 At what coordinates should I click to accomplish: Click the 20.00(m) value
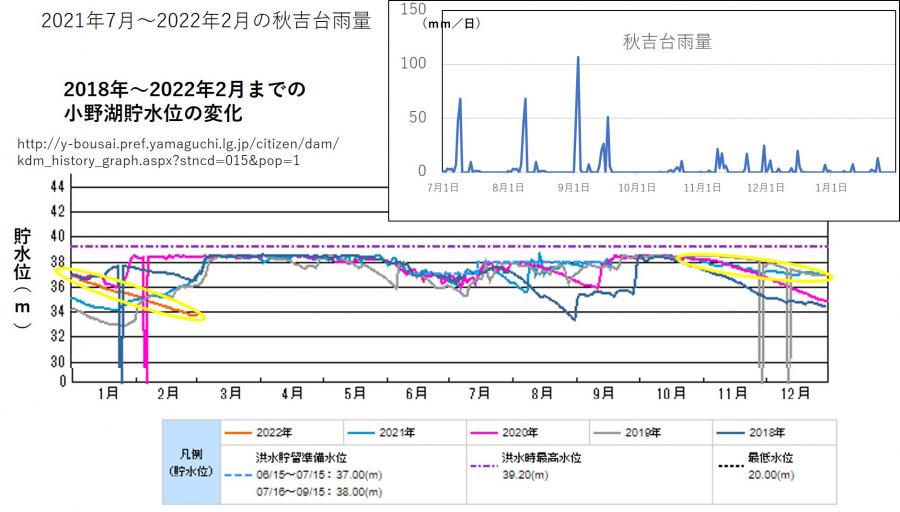pos(771,475)
